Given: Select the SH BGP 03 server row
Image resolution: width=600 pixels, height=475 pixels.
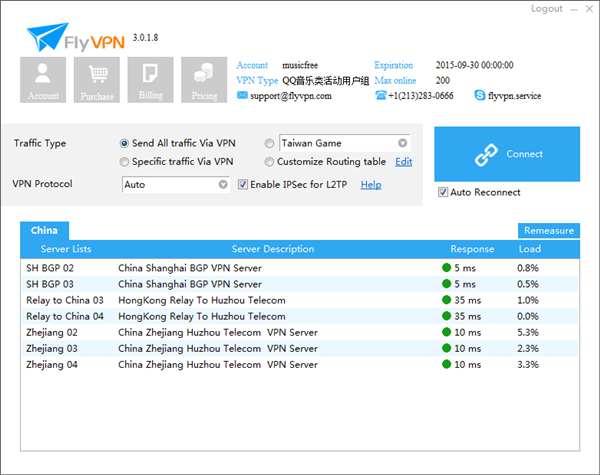Looking at the screenshot, I should click(x=300, y=284).
